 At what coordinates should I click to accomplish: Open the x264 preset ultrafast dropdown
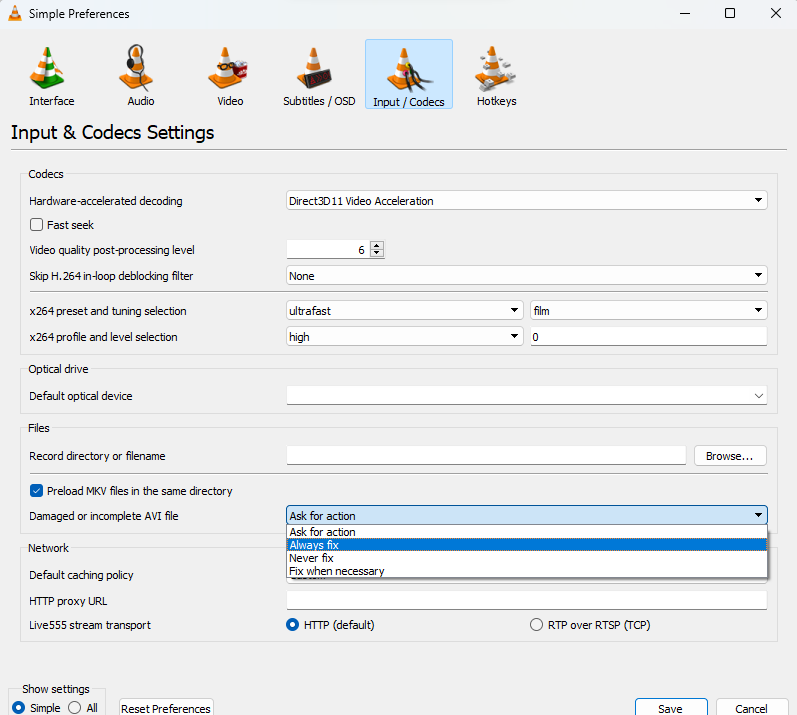[405, 310]
